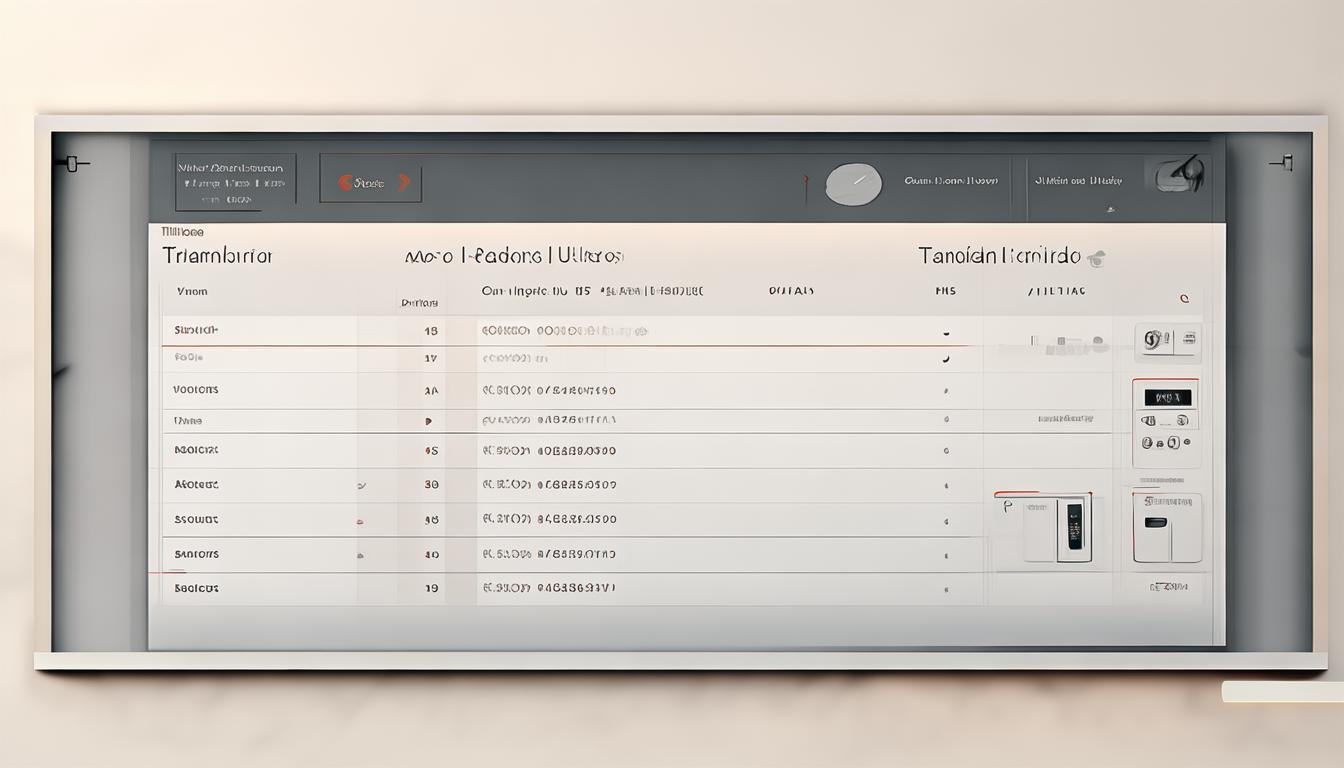Click the left orange arrow in header button

point(345,183)
